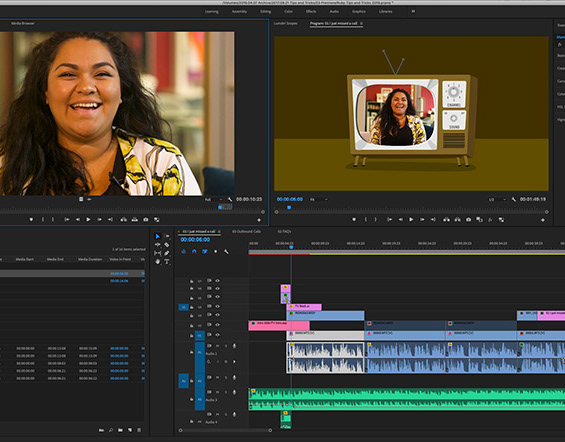The image size is (565, 442).
Task: Switch to the Editing workspace
Action: click(x=266, y=12)
